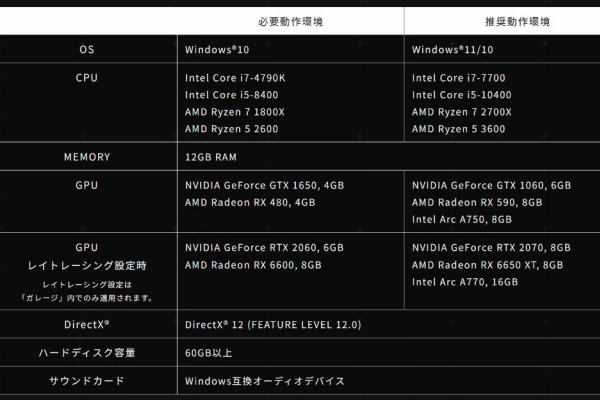
Task: Click the レイトレーシング設定時 label
Action: 87,265
